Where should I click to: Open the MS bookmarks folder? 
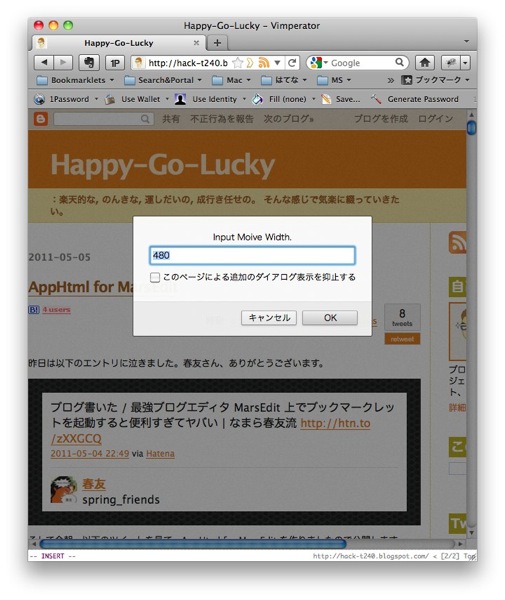334,80
